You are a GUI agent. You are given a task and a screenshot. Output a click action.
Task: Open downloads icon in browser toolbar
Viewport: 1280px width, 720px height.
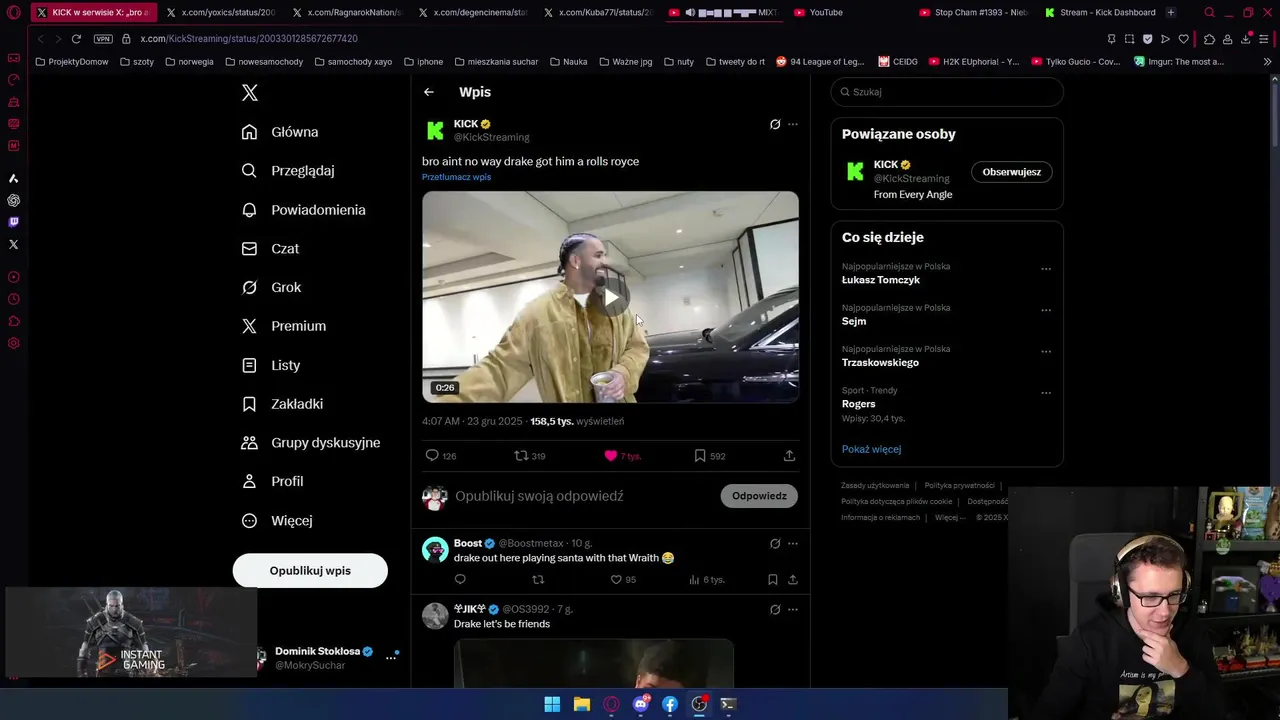1246,39
